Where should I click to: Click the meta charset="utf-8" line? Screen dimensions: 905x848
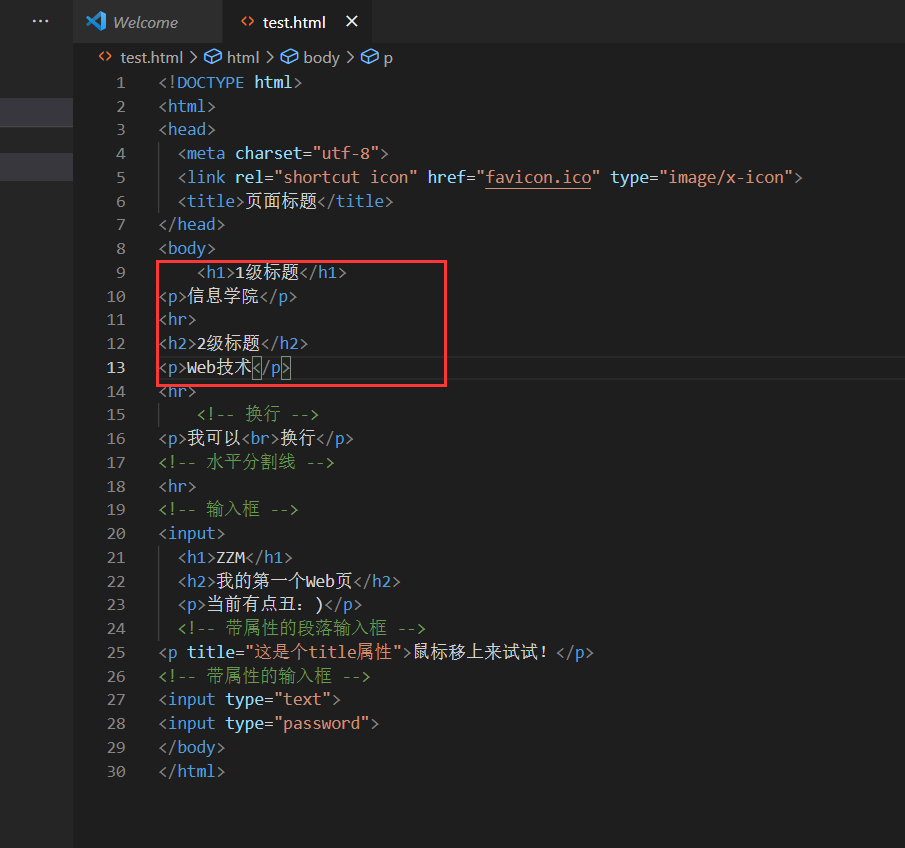(x=283, y=154)
